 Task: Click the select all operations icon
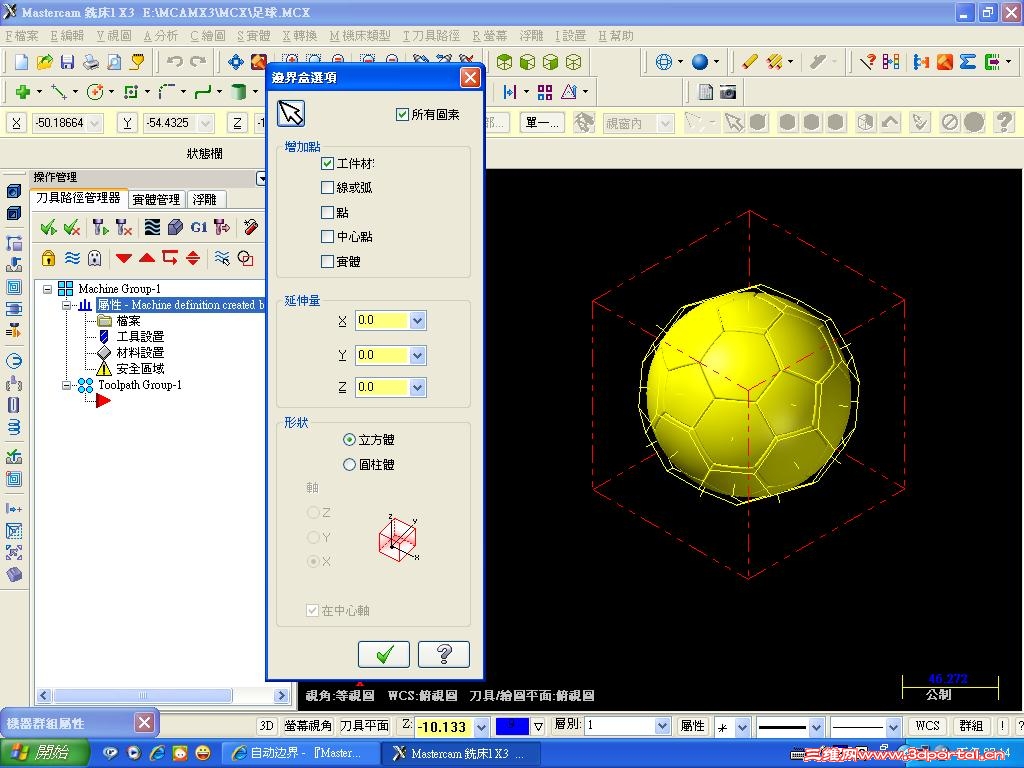(x=48, y=227)
